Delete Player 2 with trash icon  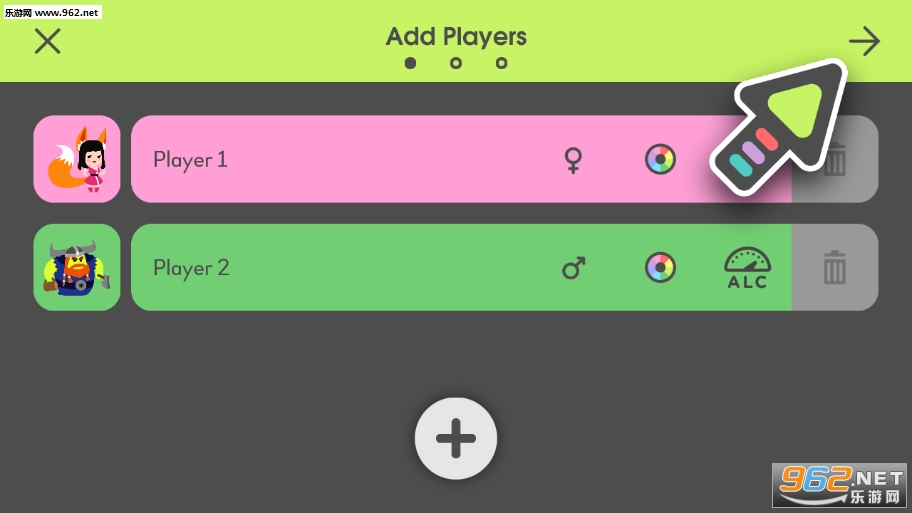[835, 268]
